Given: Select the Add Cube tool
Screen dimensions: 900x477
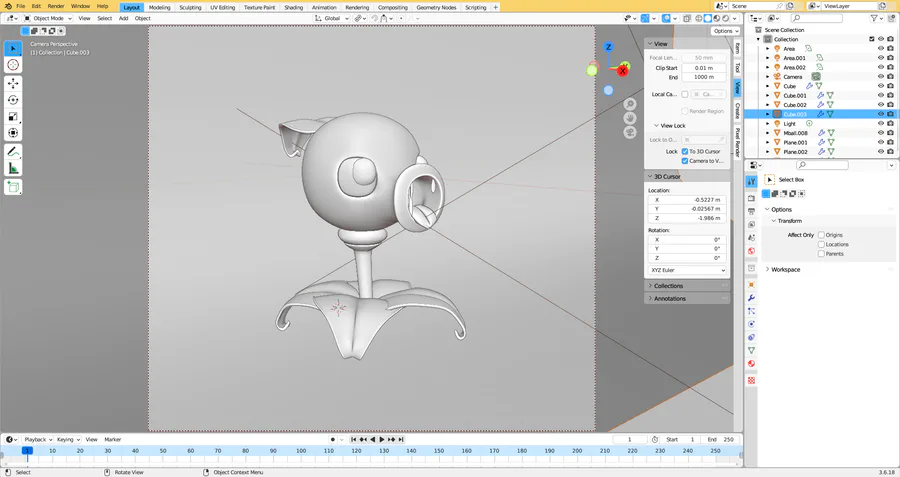Looking at the screenshot, I should point(13,187).
